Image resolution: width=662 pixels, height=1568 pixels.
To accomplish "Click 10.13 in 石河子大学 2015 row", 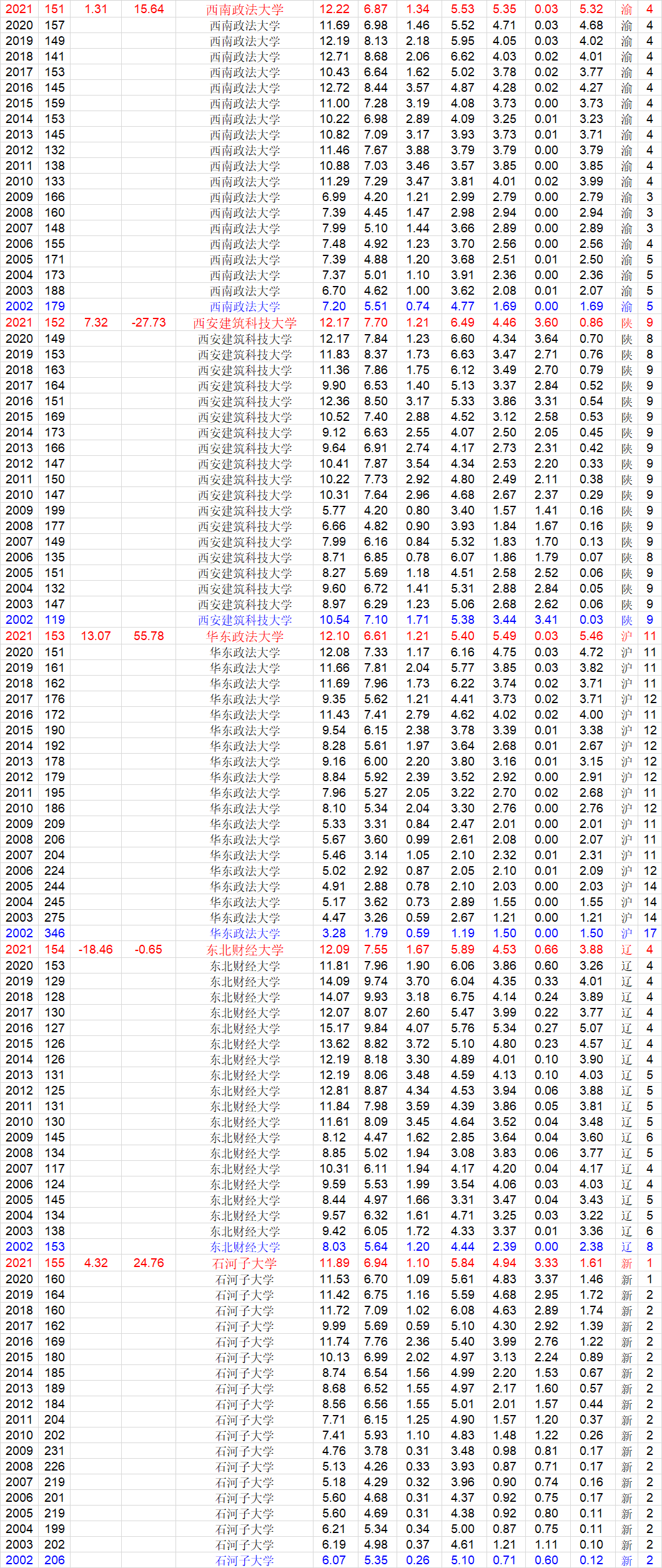I will 334,1358.
